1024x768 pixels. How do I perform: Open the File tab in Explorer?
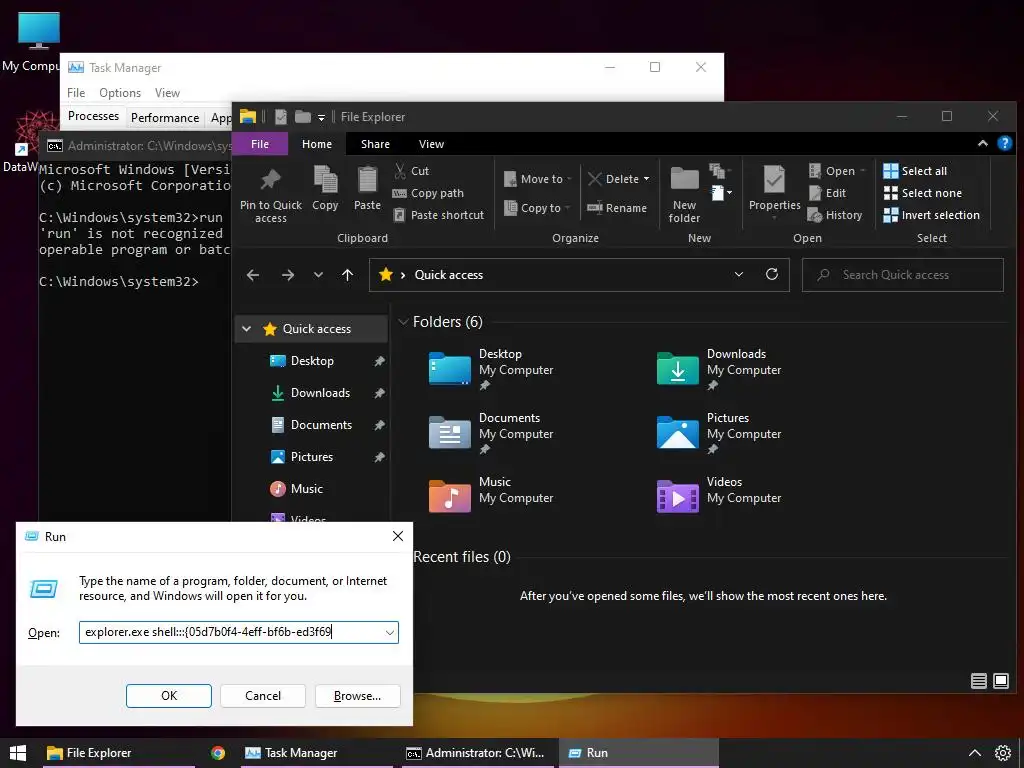(260, 144)
